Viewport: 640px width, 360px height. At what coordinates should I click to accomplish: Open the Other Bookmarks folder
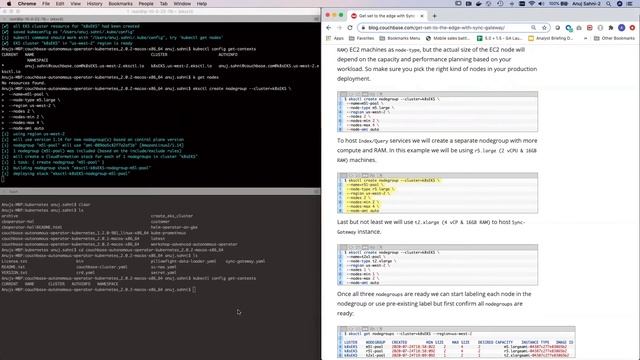coord(614,38)
